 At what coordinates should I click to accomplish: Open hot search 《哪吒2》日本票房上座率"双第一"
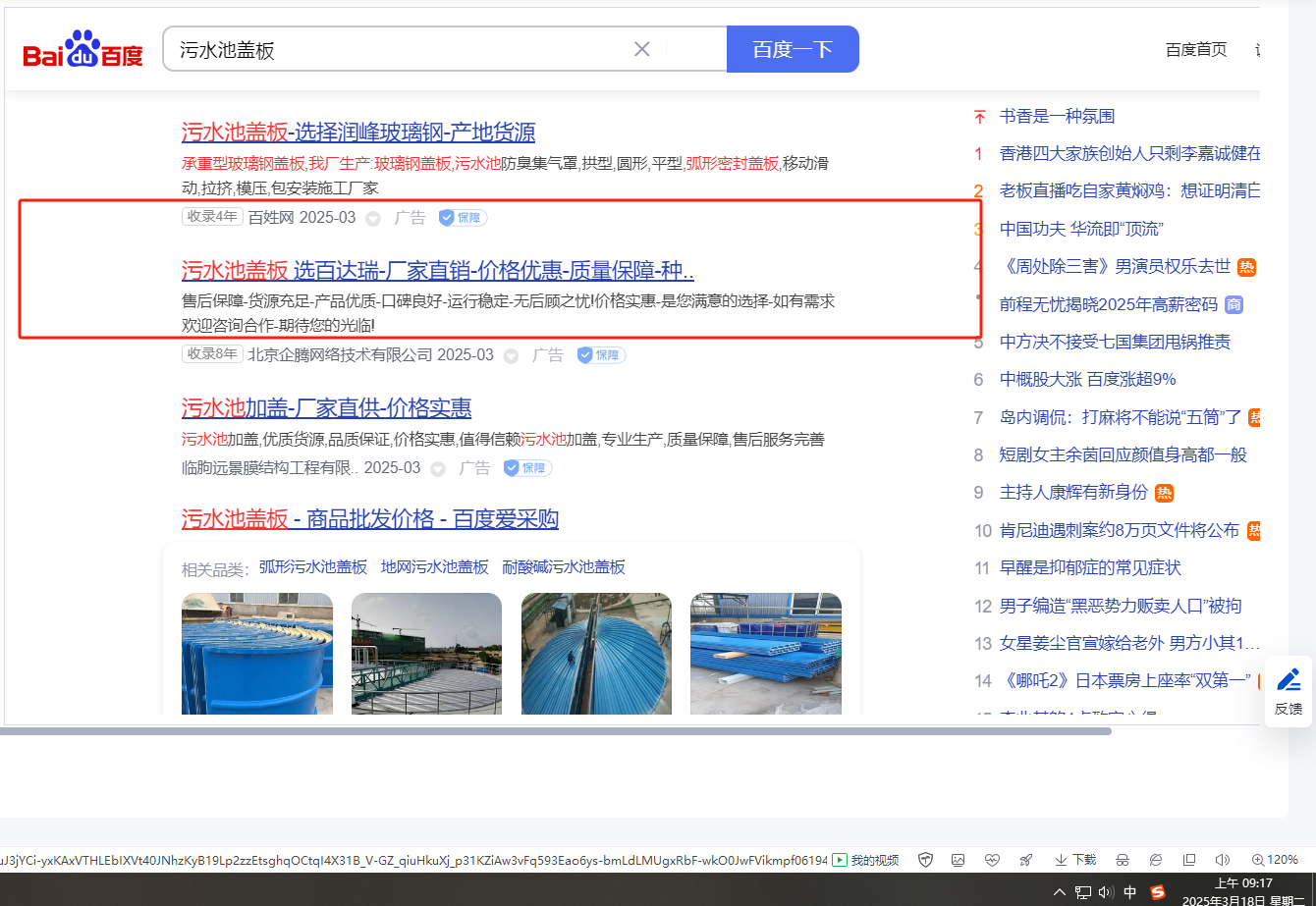[x=1124, y=680]
